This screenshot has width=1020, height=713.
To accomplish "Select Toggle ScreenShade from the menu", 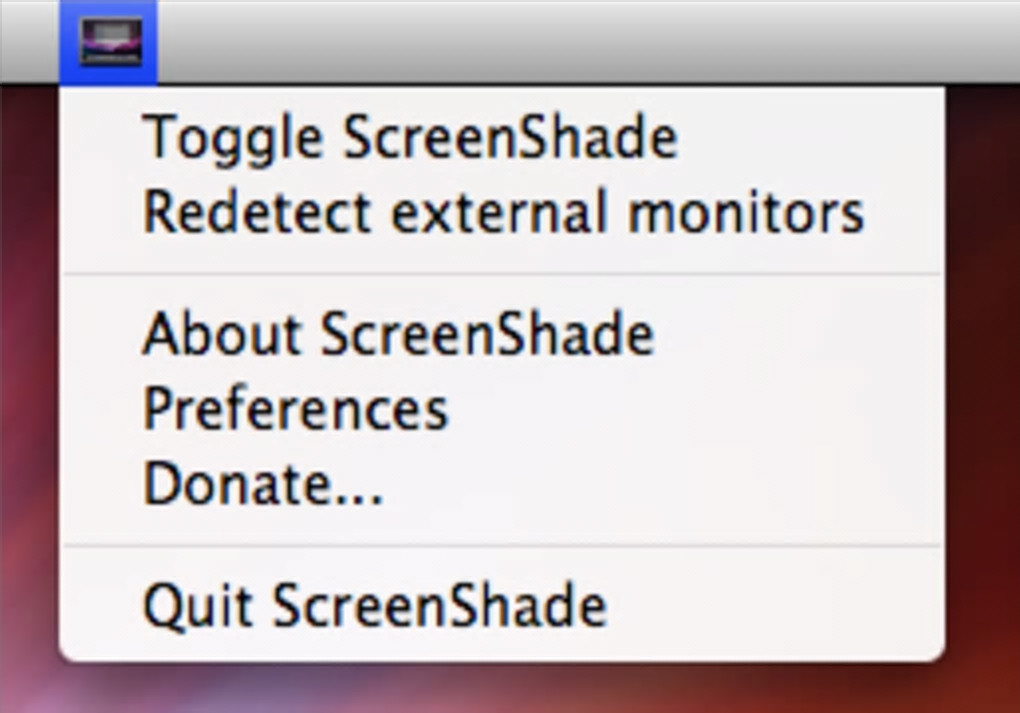I will point(410,138).
